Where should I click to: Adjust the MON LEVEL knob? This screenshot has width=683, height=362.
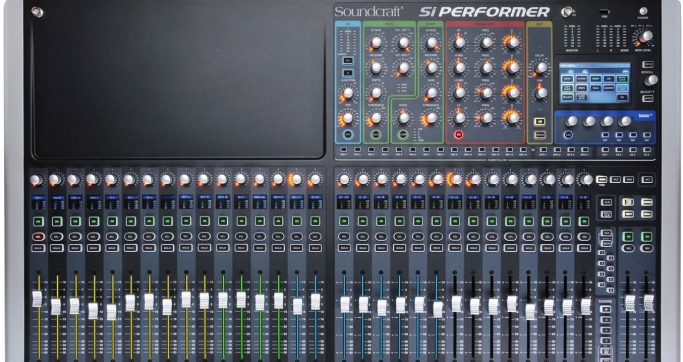tap(646, 37)
